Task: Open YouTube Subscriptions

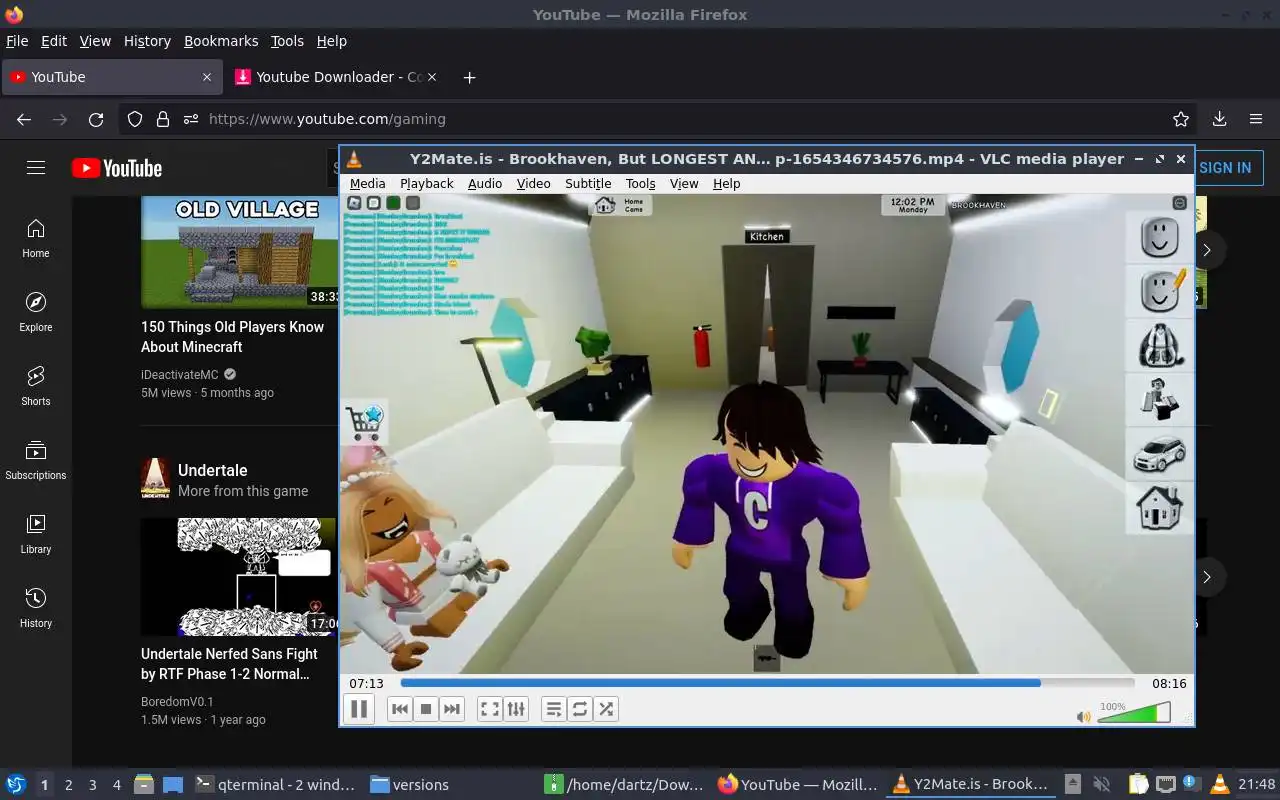Action: (36, 460)
